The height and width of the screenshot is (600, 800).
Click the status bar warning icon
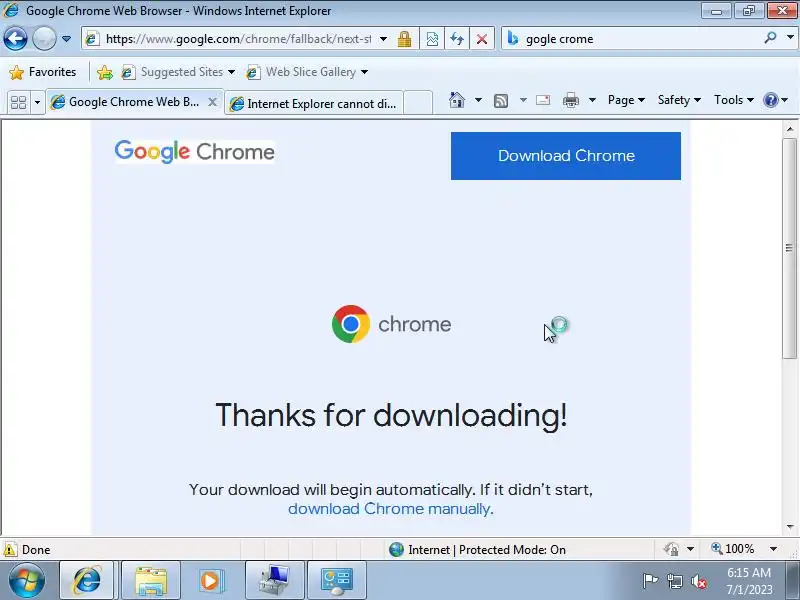tap(10, 549)
